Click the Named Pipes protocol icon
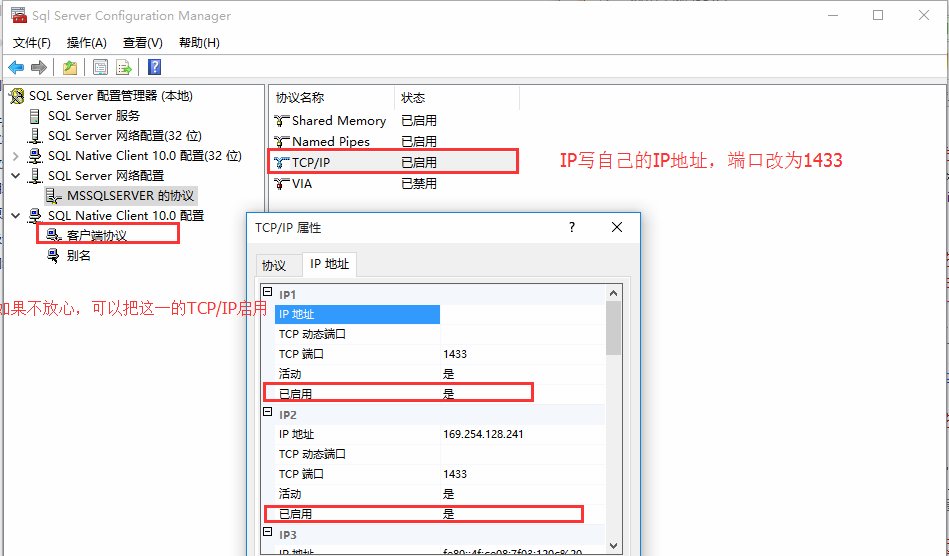Viewport: 949px width, 556px height. click(x=281, y=142)
